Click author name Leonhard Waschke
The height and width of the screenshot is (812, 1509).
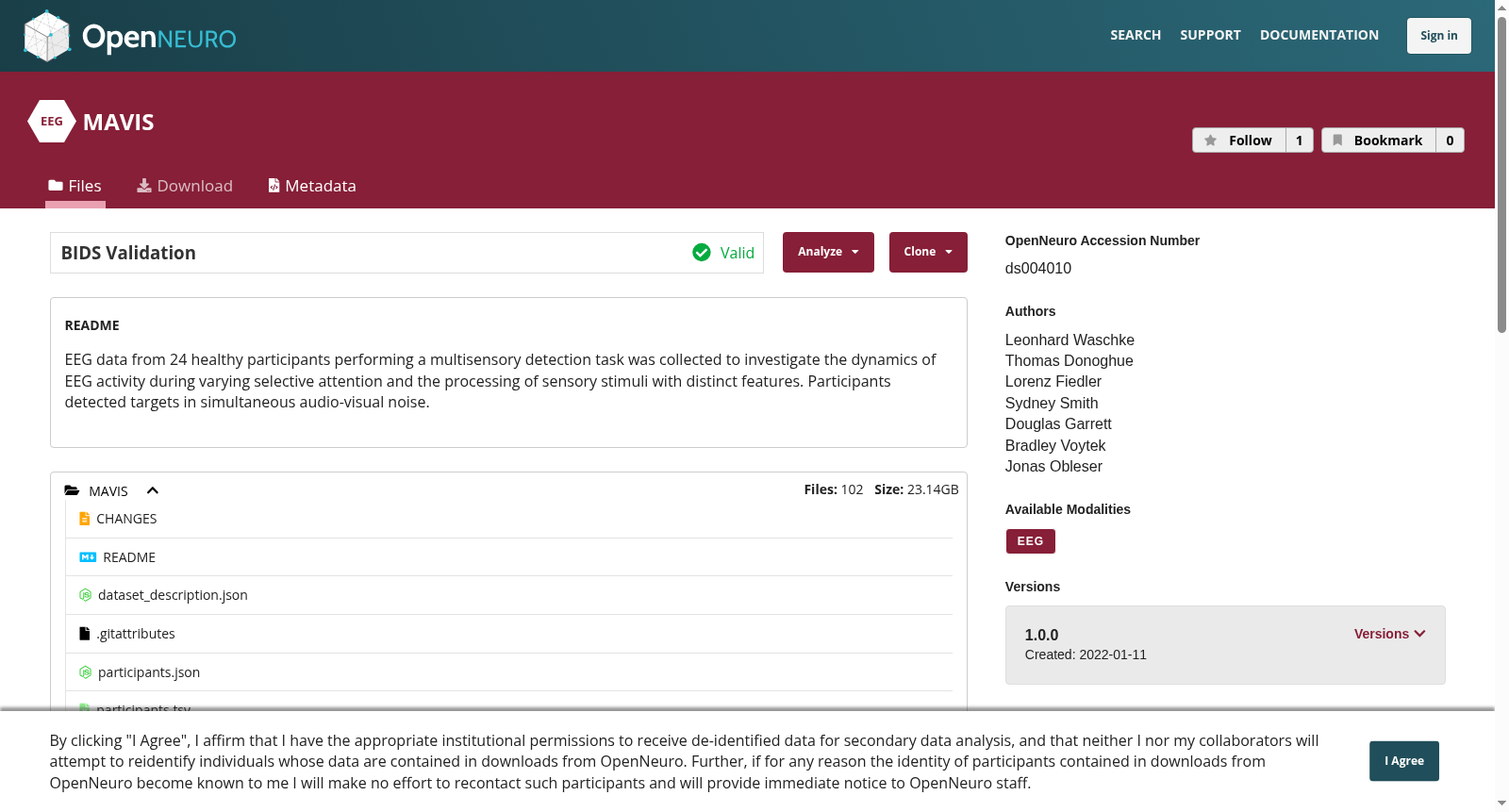[1070, 340]
